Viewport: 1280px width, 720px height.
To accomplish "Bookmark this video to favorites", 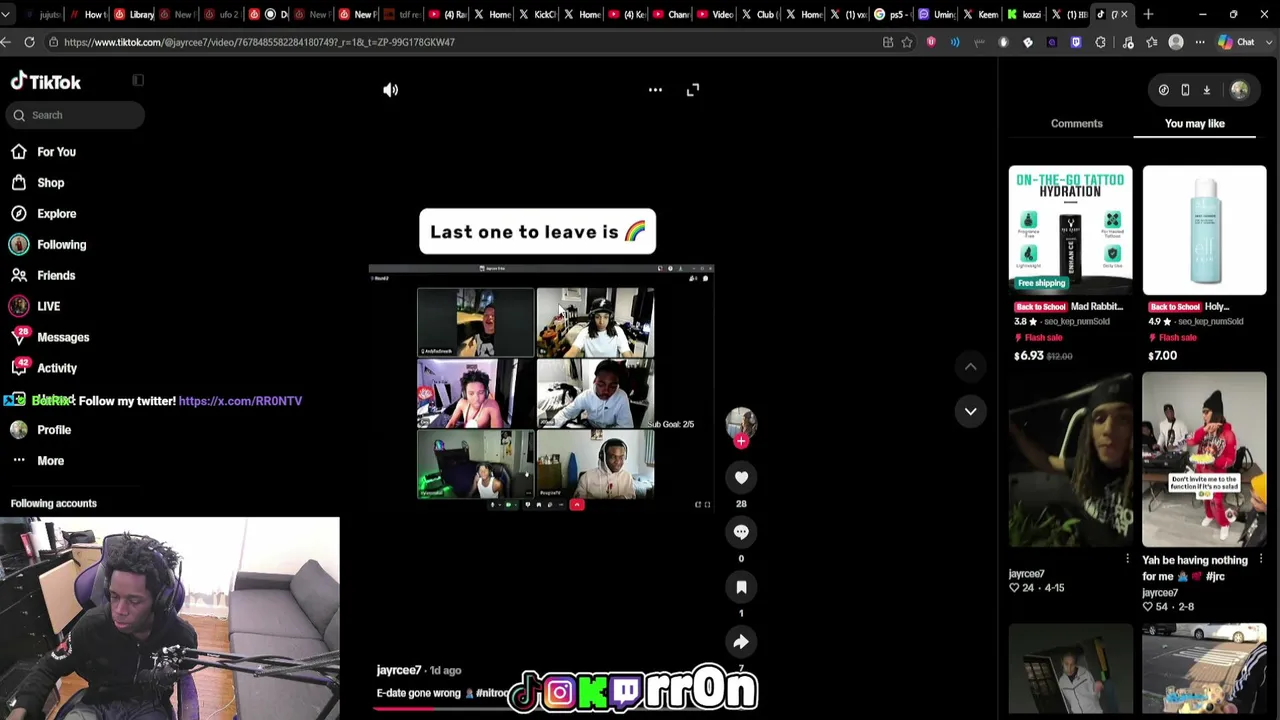I will (x=741, y=587).
